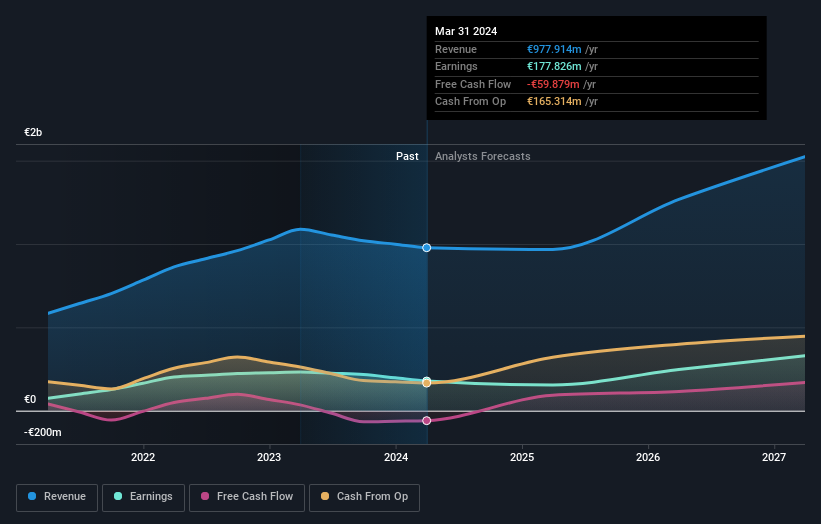The width and height of the screenshot is (821, 524).
Task: Click the 2023 x-axis label
Action: coord(269,457)
